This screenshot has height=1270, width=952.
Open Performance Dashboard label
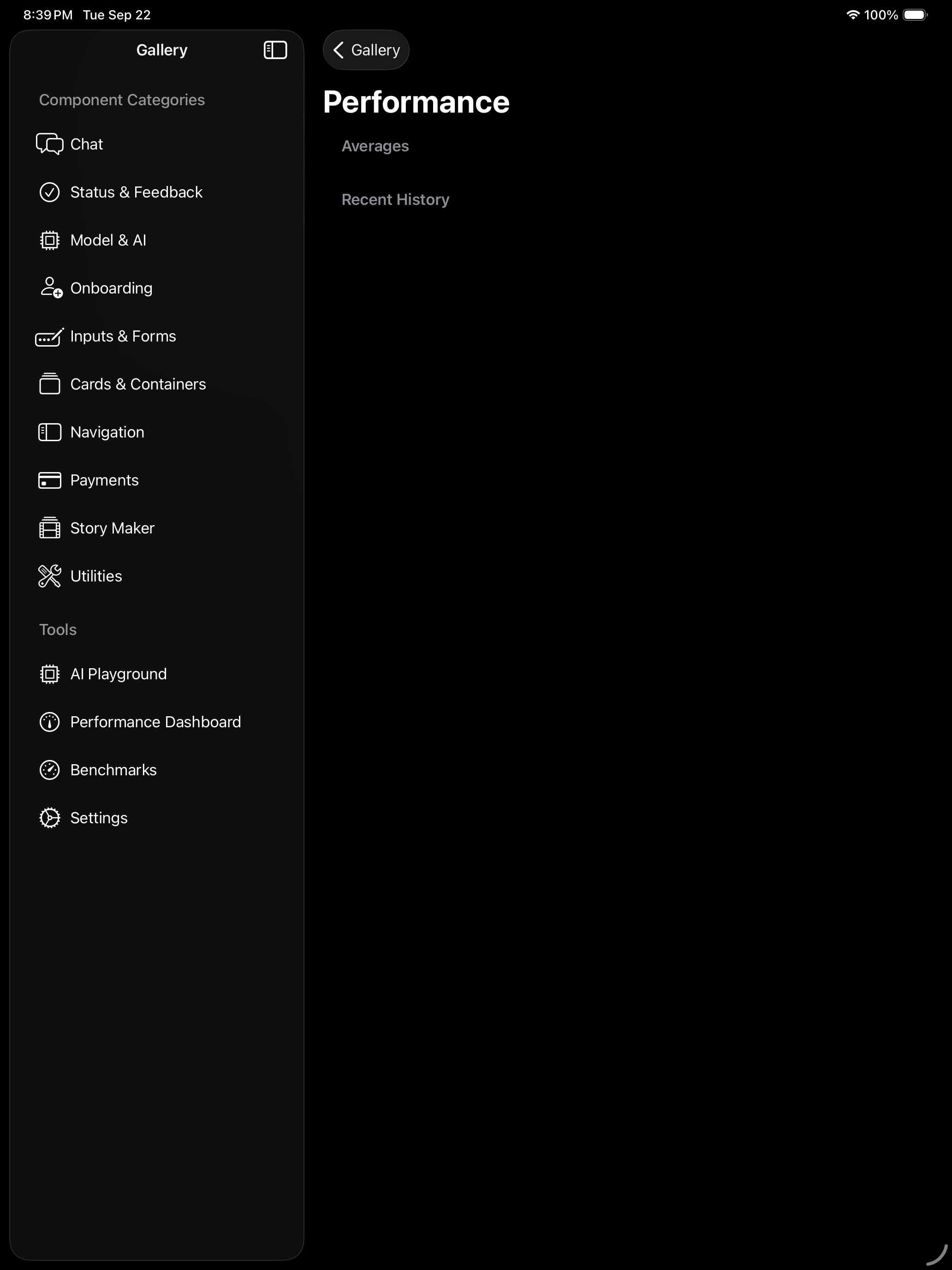coord(155,722)
